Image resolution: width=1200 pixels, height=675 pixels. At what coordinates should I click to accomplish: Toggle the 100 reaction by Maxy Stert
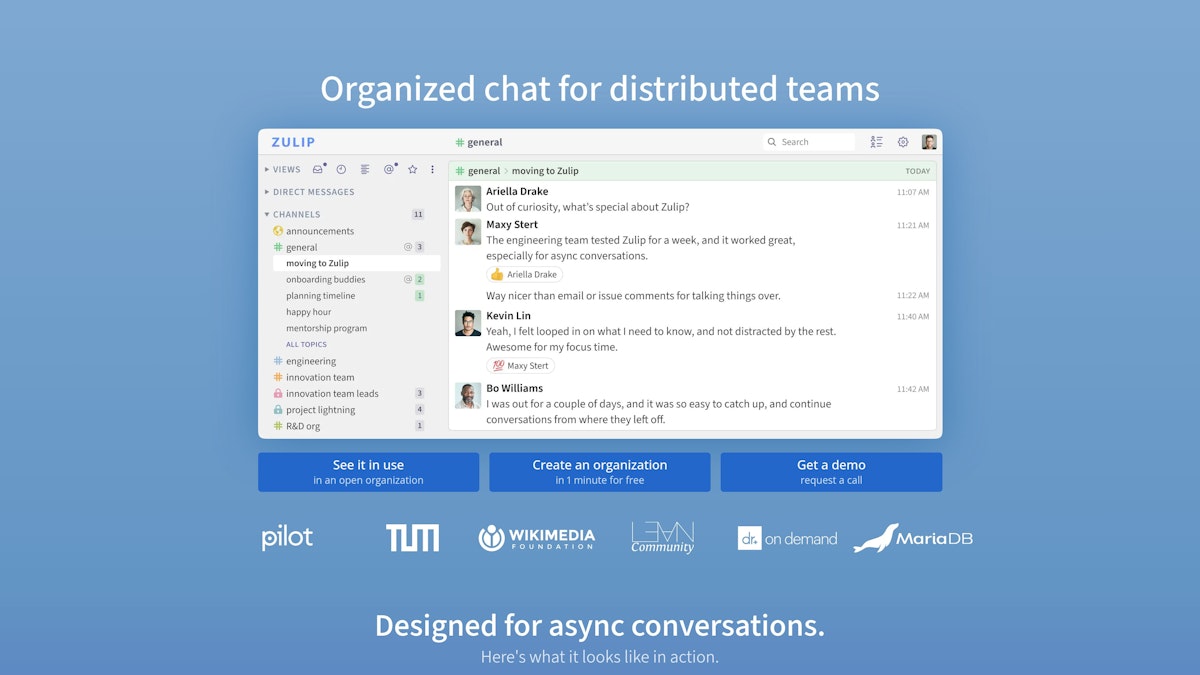coord(521,366)
